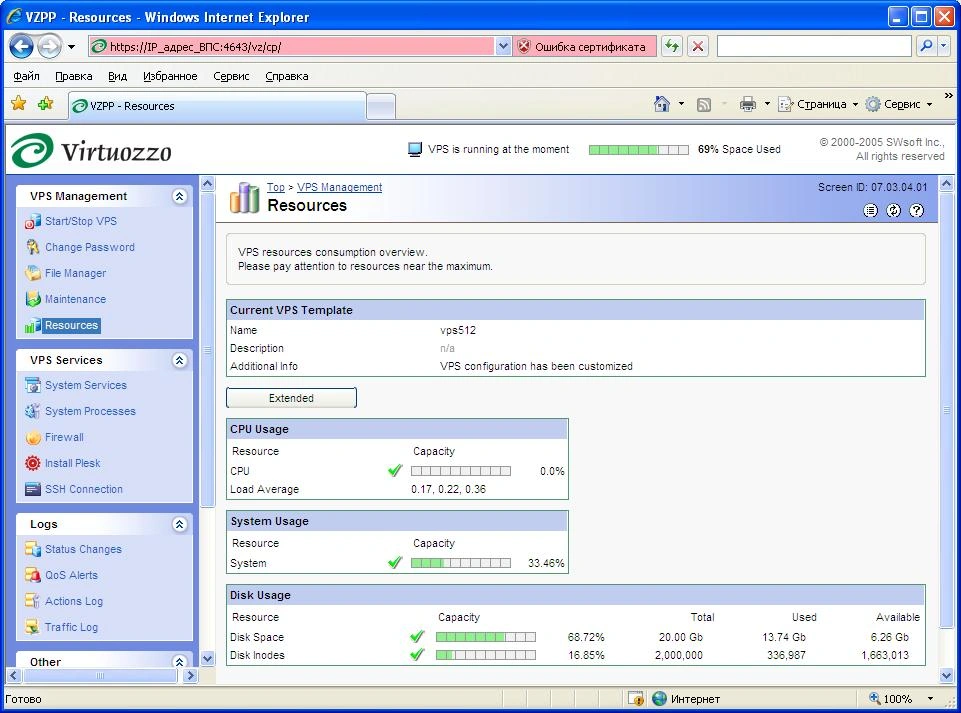Open the Print options dropdown arrow

point(767,104)
